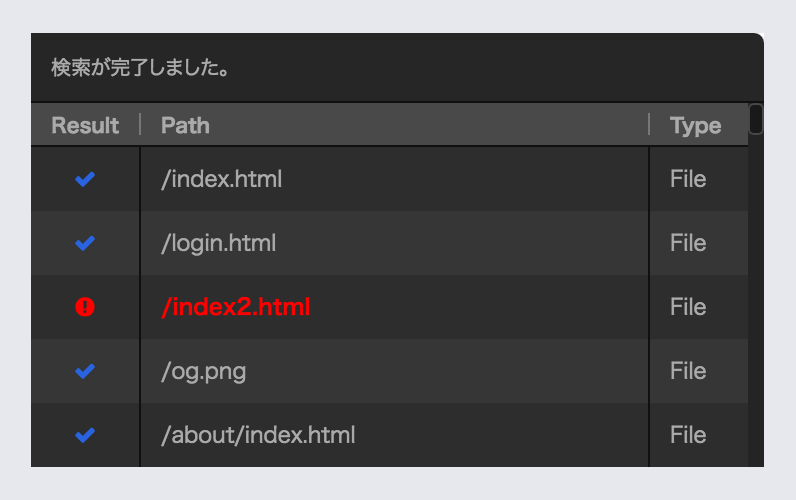Click the File type cell for /index.html
Viewport: 796px width, 500px height.
tap(688, 179)
